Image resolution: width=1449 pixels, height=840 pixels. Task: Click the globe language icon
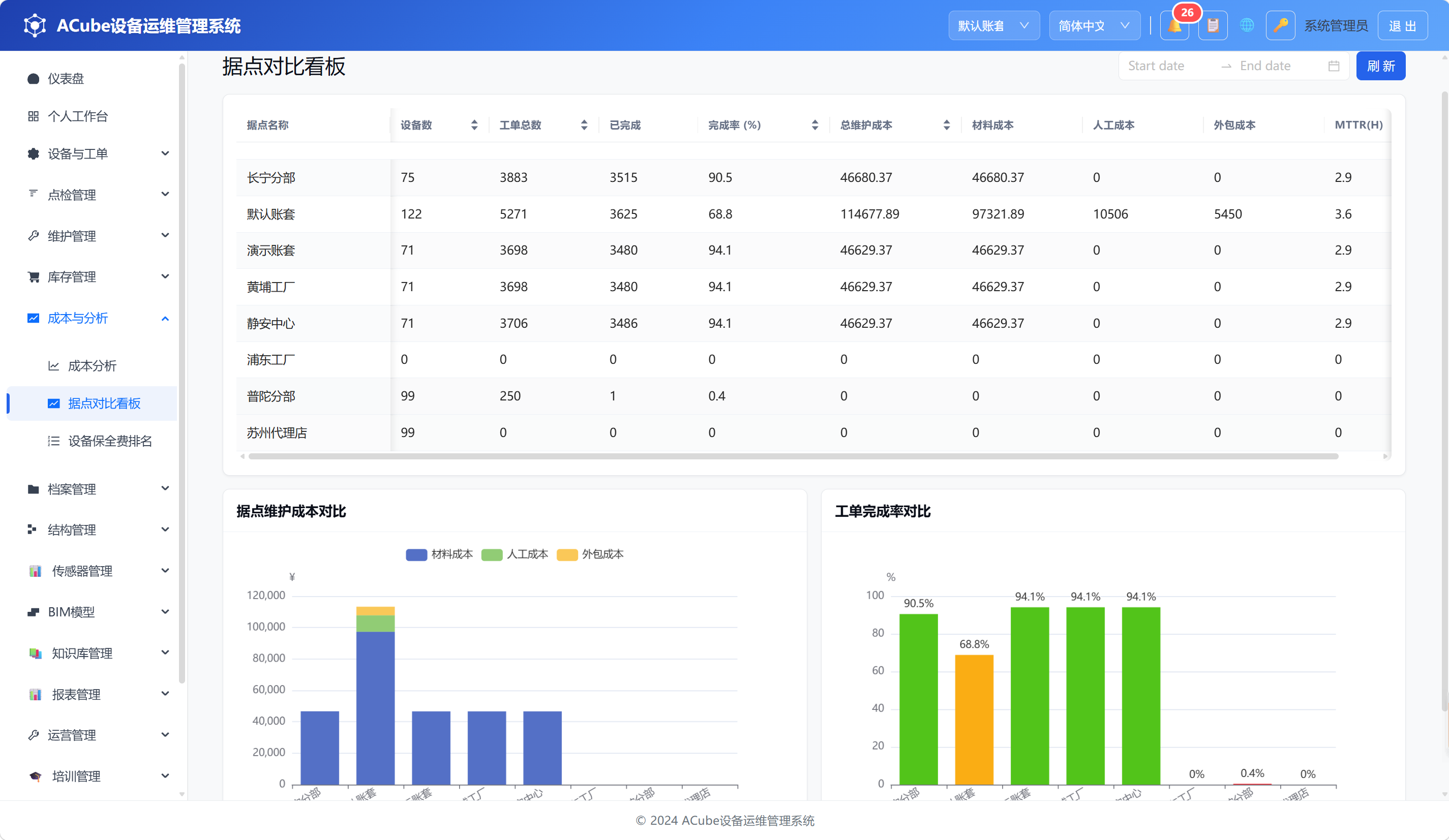1247,26
